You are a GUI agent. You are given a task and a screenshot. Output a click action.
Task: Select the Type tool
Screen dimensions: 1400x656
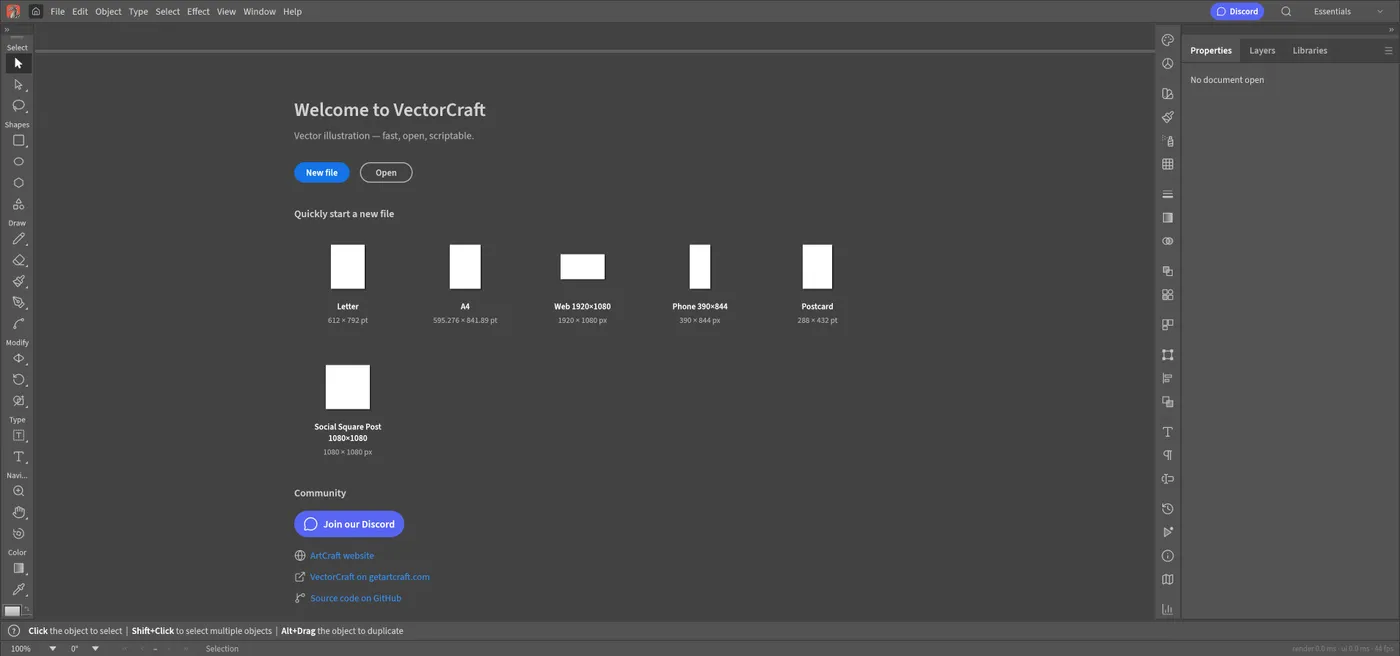pyautogui.click(x=18, y=457)
